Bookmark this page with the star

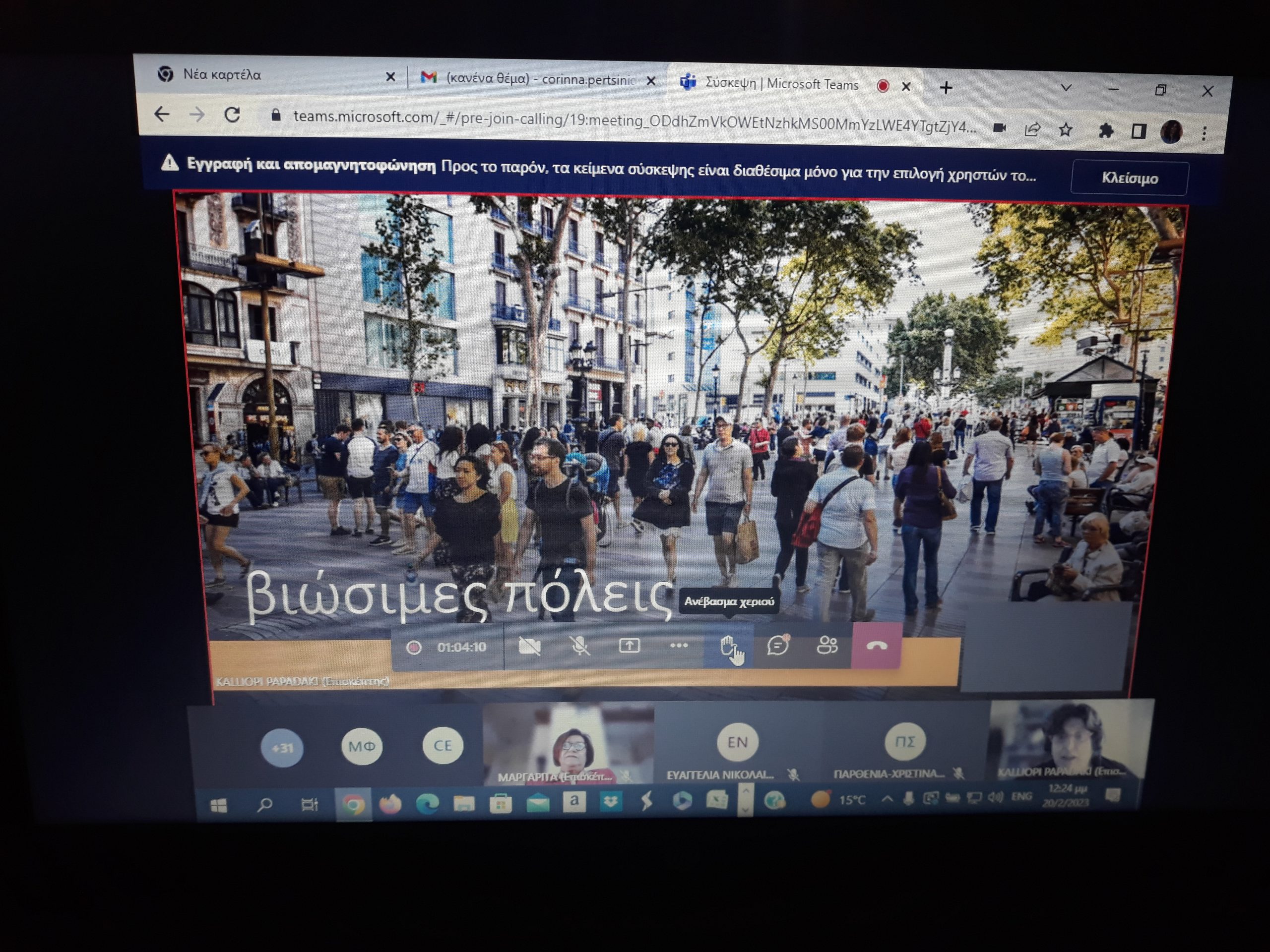1066,130
